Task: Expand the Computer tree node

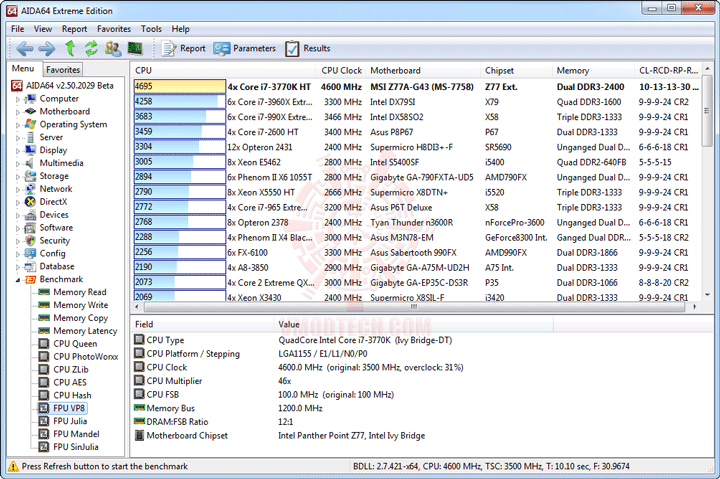Action: [18, 99]
